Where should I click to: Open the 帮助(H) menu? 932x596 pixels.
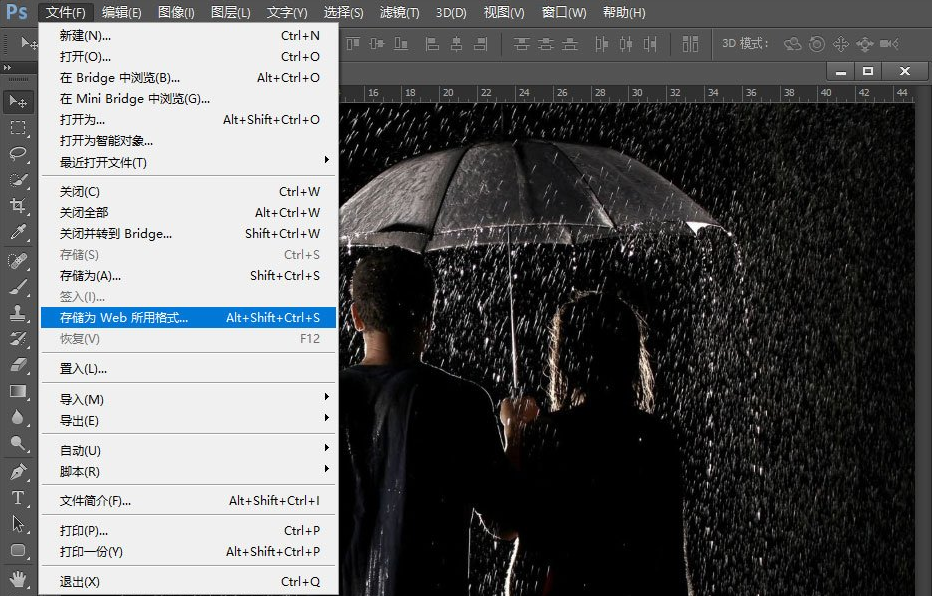[x=624, y=12]
